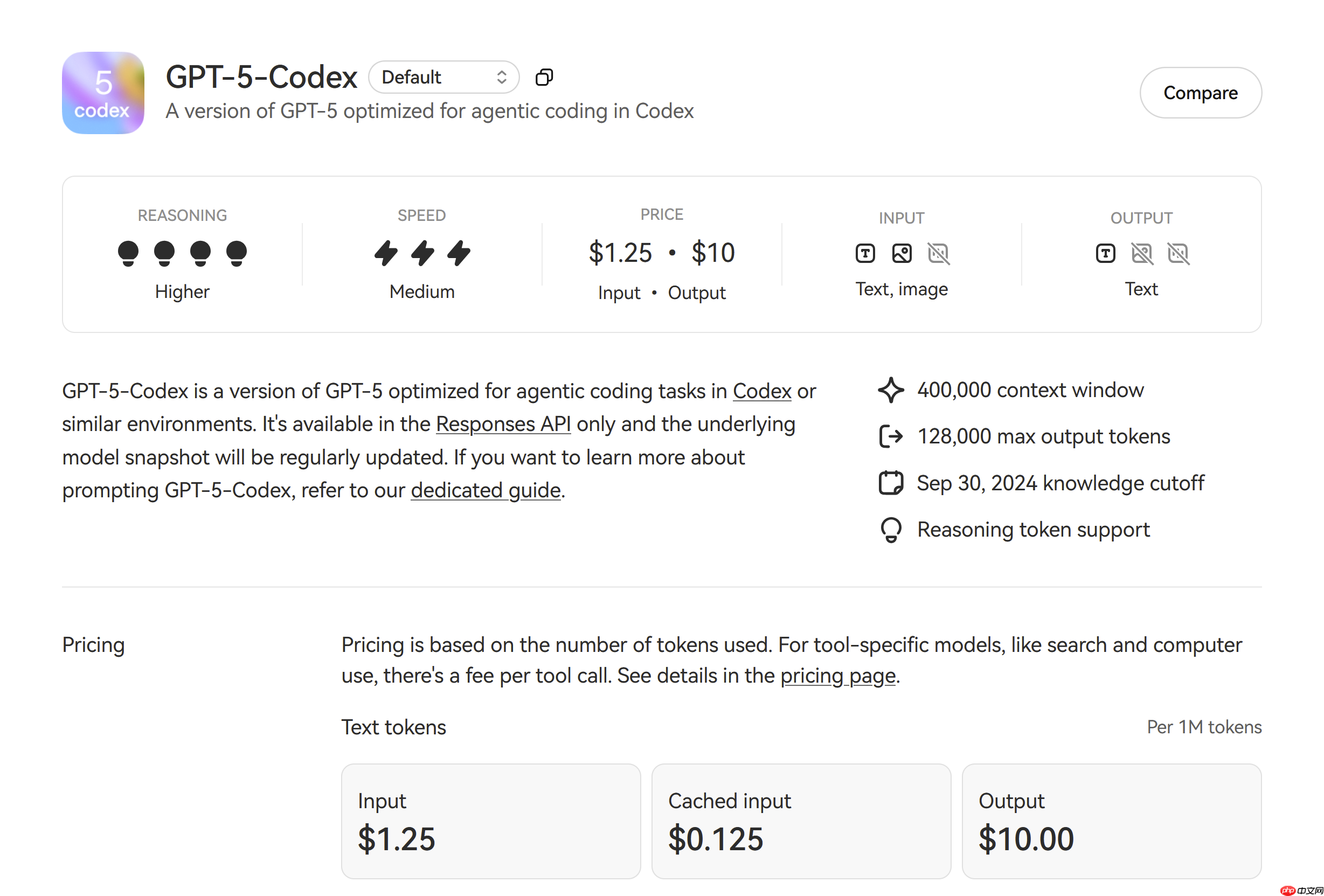Click the last crossed-out output modality icon
1324x896 pixels.
[1178, 253]
